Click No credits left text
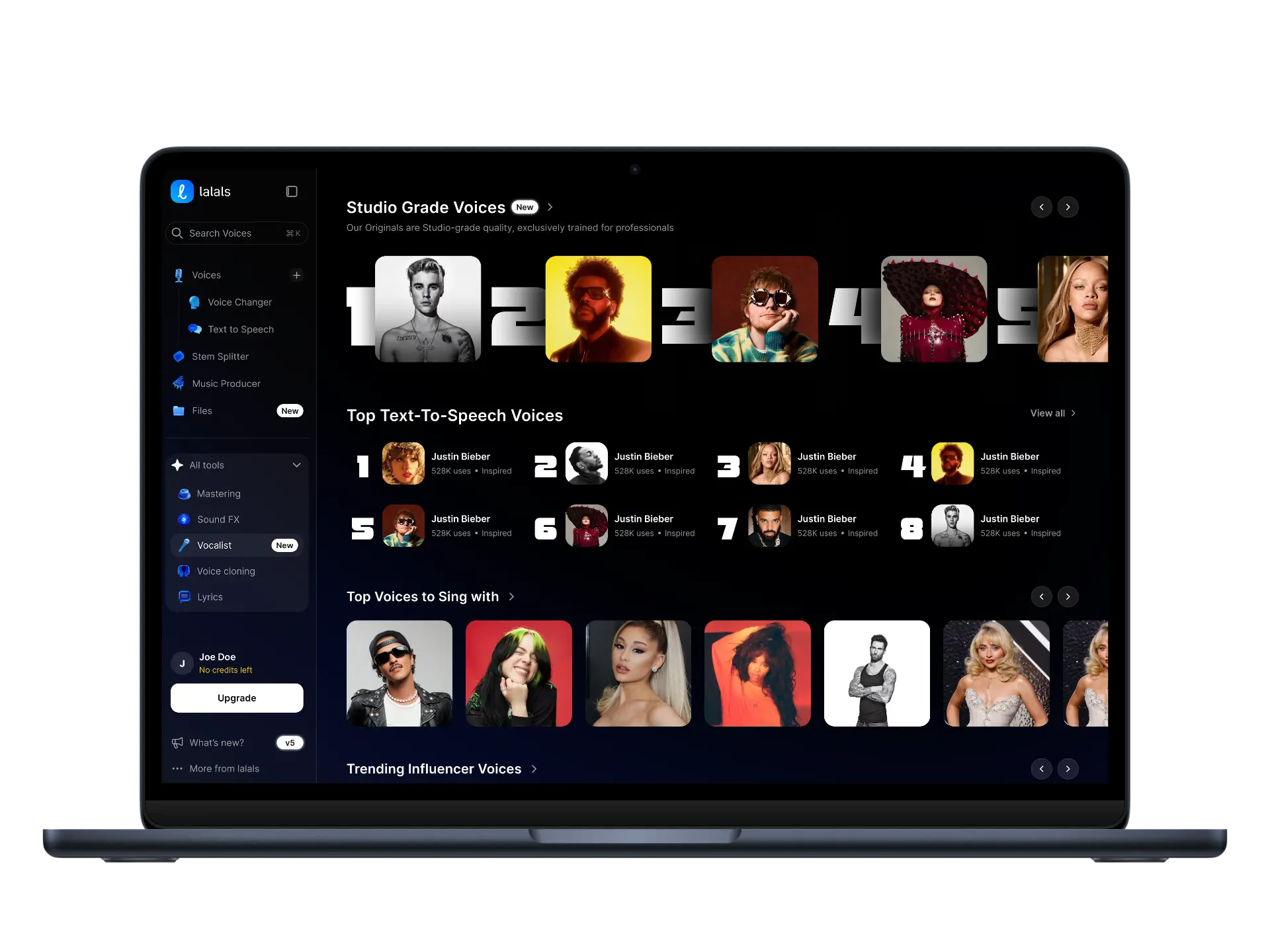Screen dimensions: 1270x952 coord(226,670)
